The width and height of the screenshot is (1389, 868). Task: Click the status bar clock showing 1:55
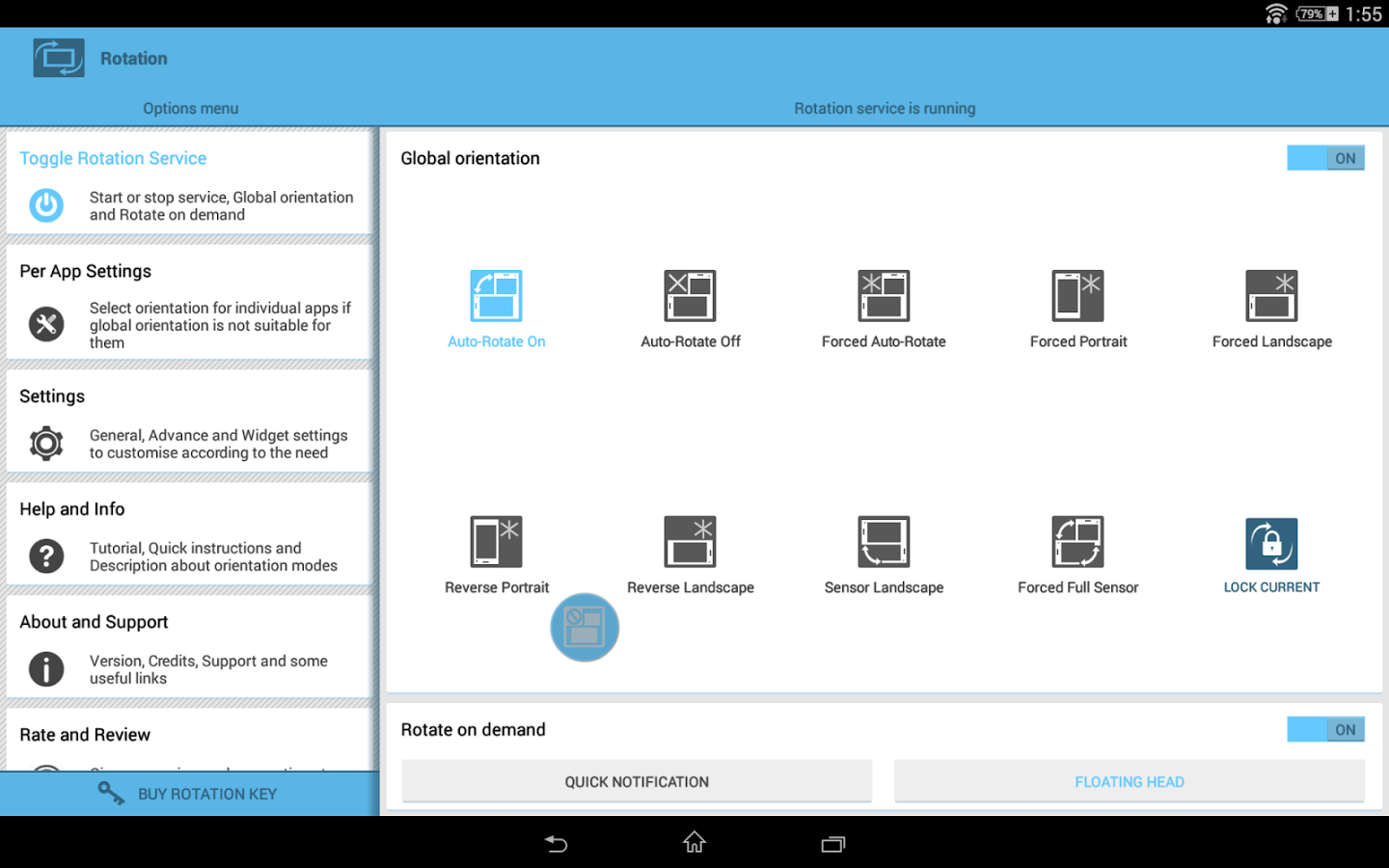pos(1364,14)
